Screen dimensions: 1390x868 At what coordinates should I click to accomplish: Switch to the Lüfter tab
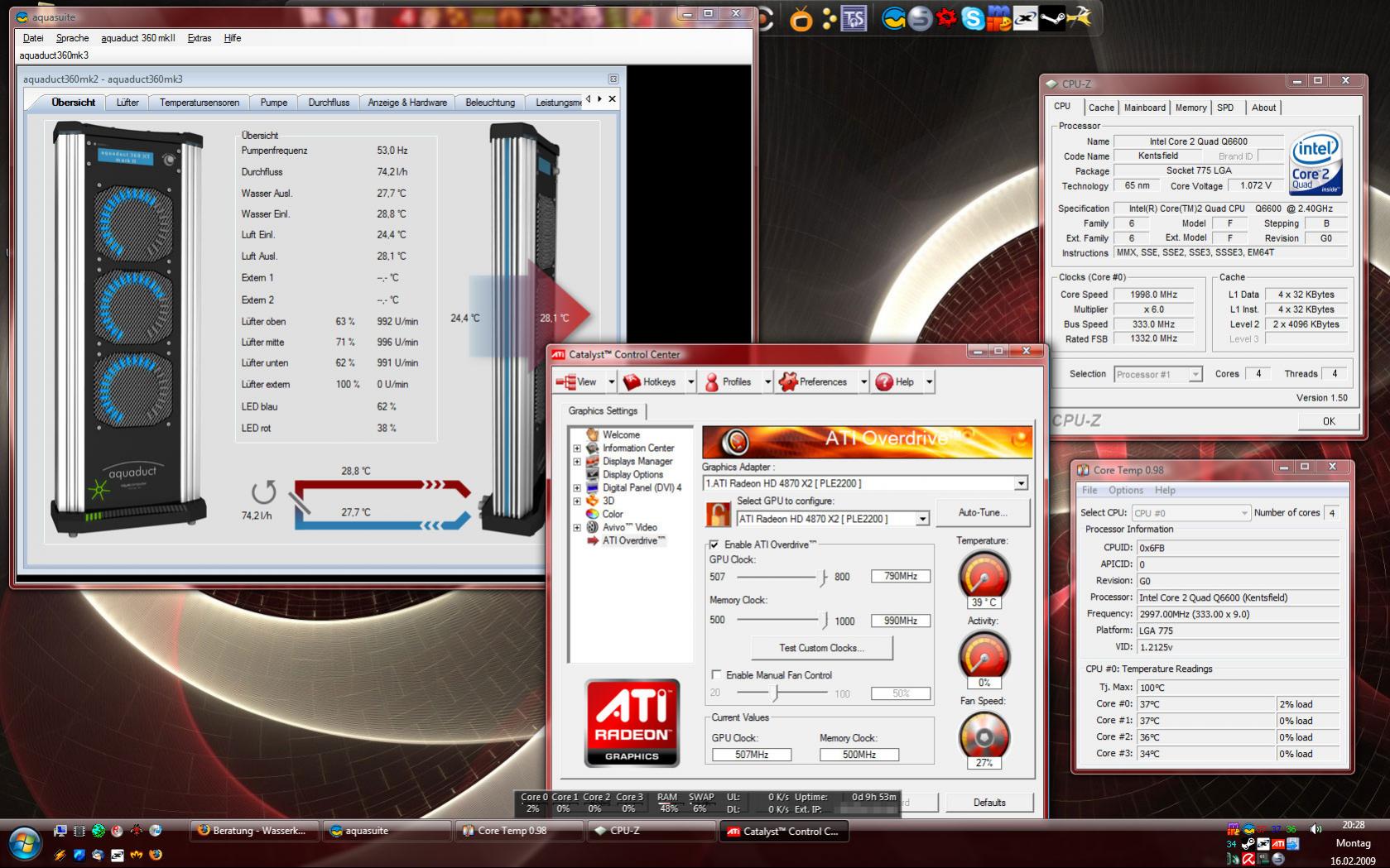point(127,103)
